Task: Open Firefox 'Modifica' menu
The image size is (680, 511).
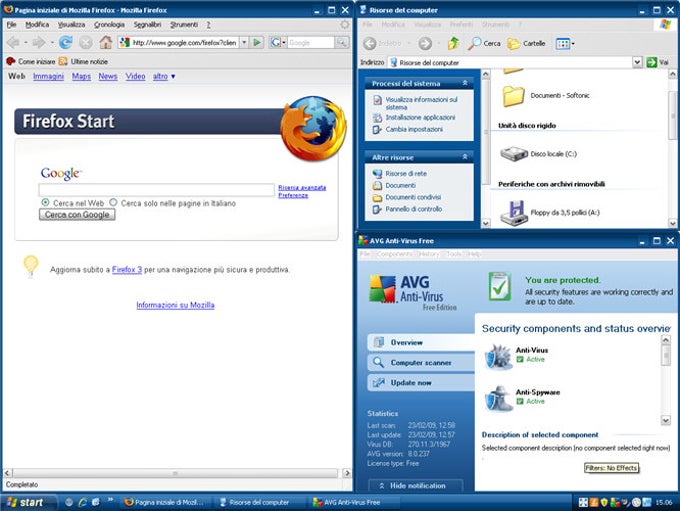Action: [37, 25]
